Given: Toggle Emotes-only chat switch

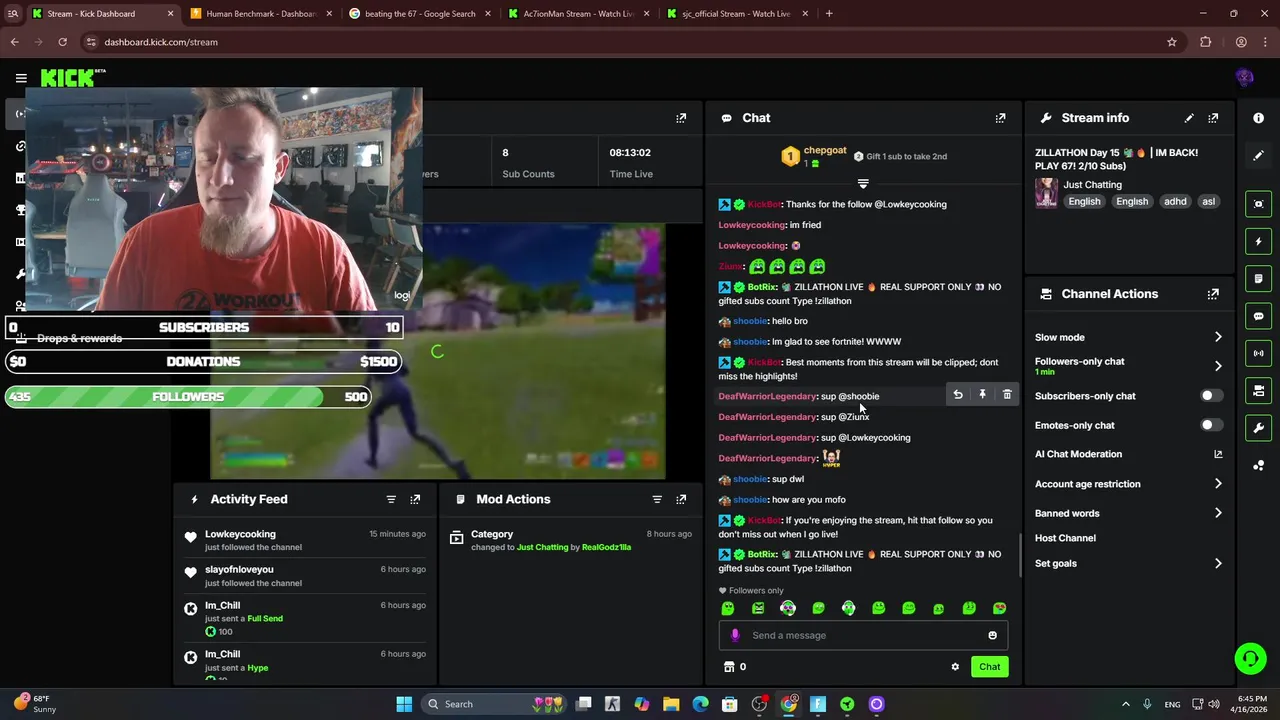Looking at the screenshot, I should coord(1211,425).
